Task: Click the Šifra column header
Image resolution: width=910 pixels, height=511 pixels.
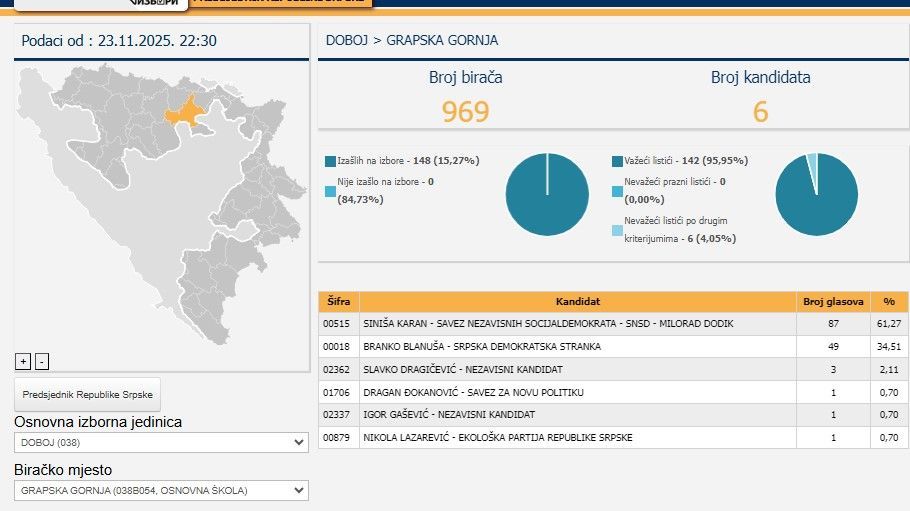Action: [338, 302]
